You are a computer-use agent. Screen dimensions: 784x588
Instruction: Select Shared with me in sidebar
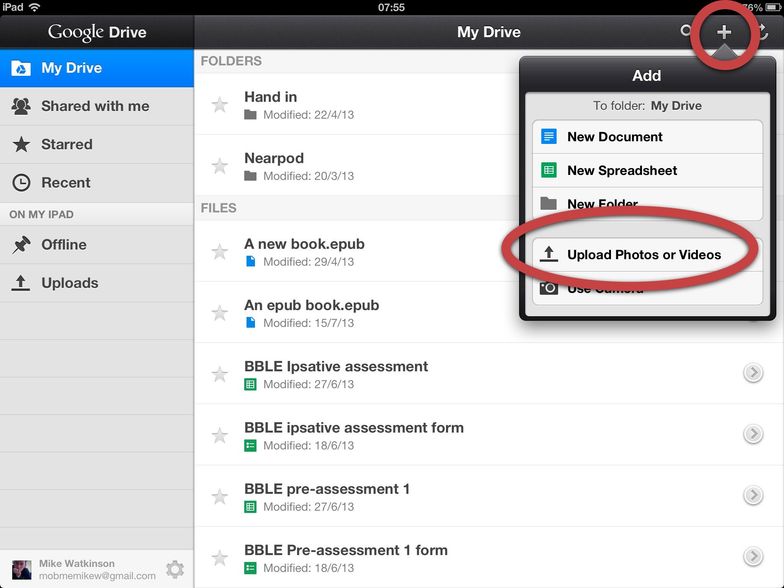[x=95, y=106]
